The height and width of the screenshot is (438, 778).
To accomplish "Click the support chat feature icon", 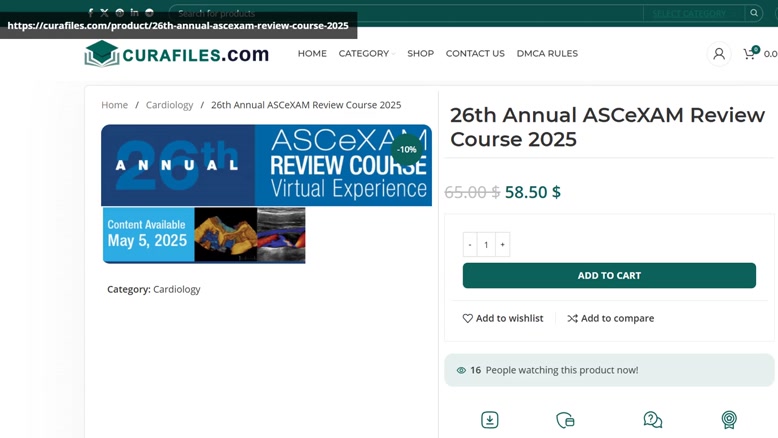I will 652,420.
